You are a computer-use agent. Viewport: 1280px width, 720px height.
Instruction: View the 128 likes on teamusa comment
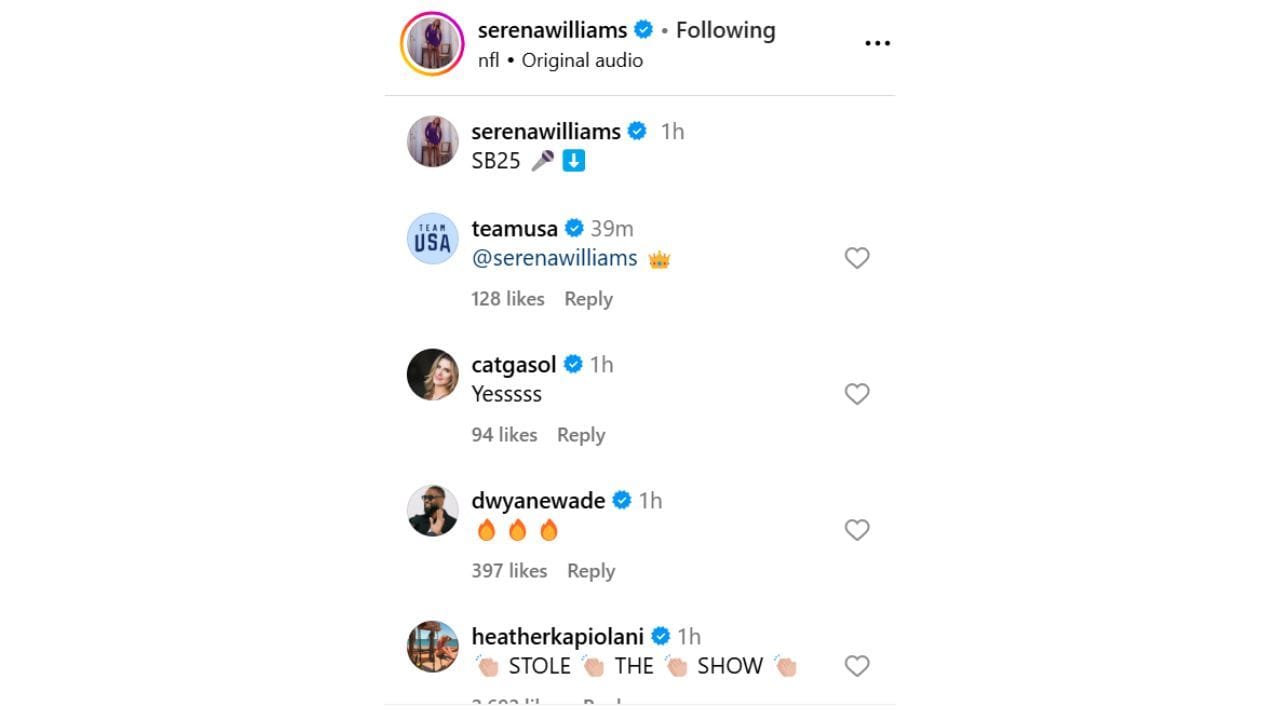[508, 299]
